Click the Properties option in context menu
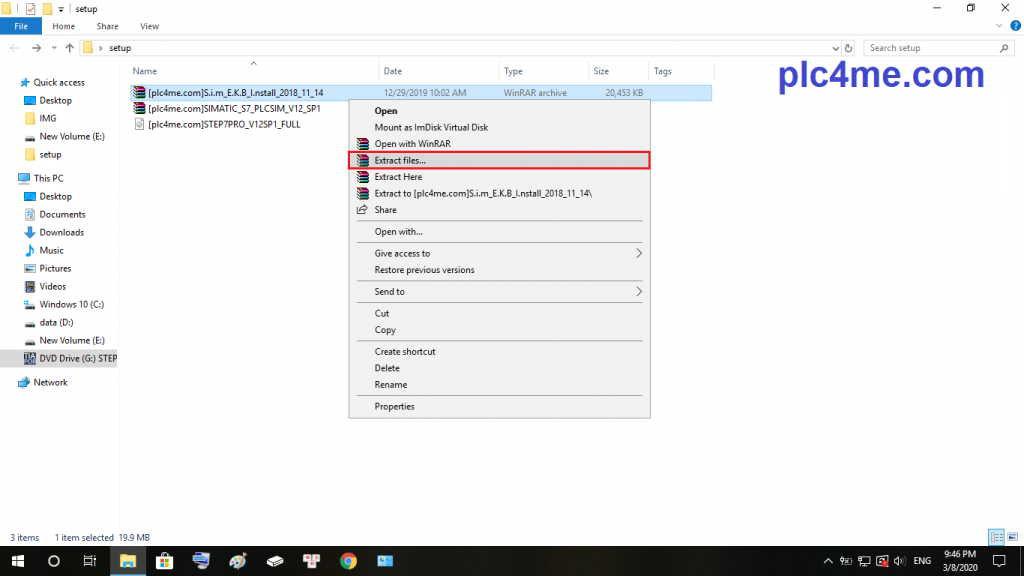 [394, 407]
